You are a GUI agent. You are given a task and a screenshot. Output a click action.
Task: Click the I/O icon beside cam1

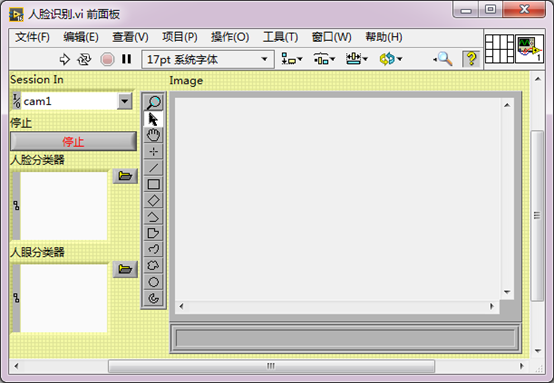[x=17, y=101]
